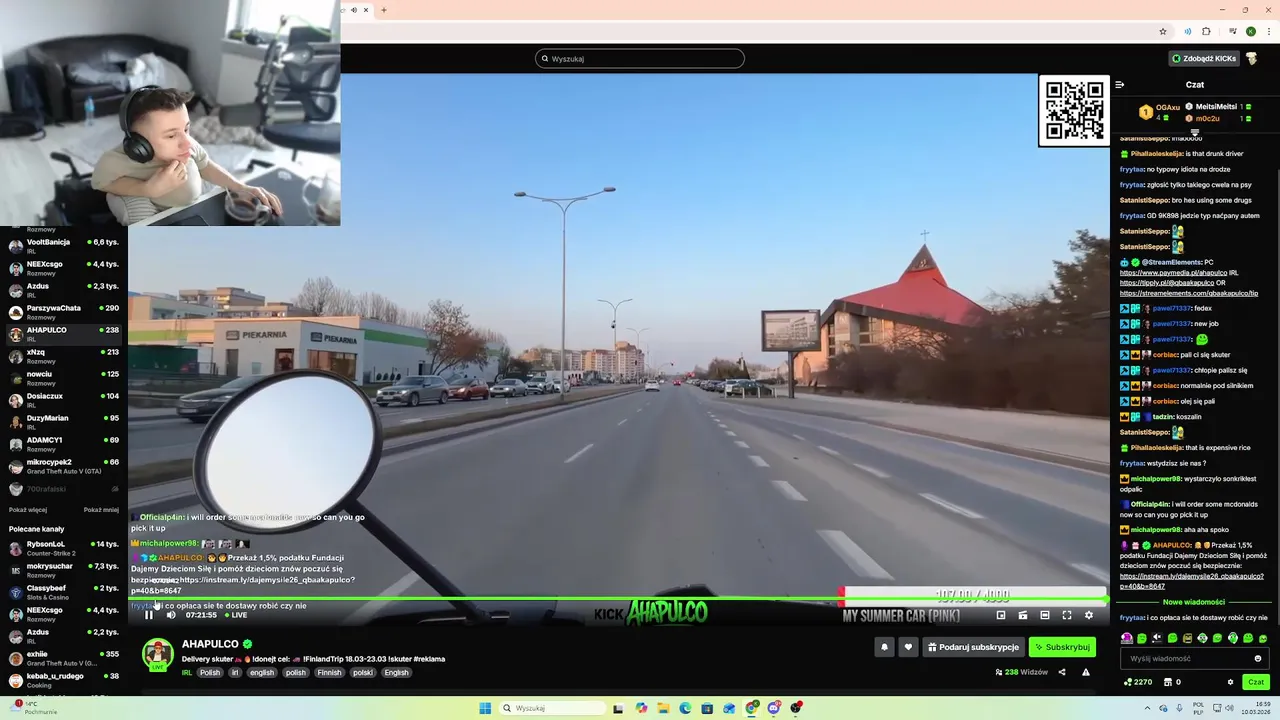The height and width of the screenshot is (720, 1280).
Task: Open DuzyMarian channel from sidebar
Action: point(64,422)
